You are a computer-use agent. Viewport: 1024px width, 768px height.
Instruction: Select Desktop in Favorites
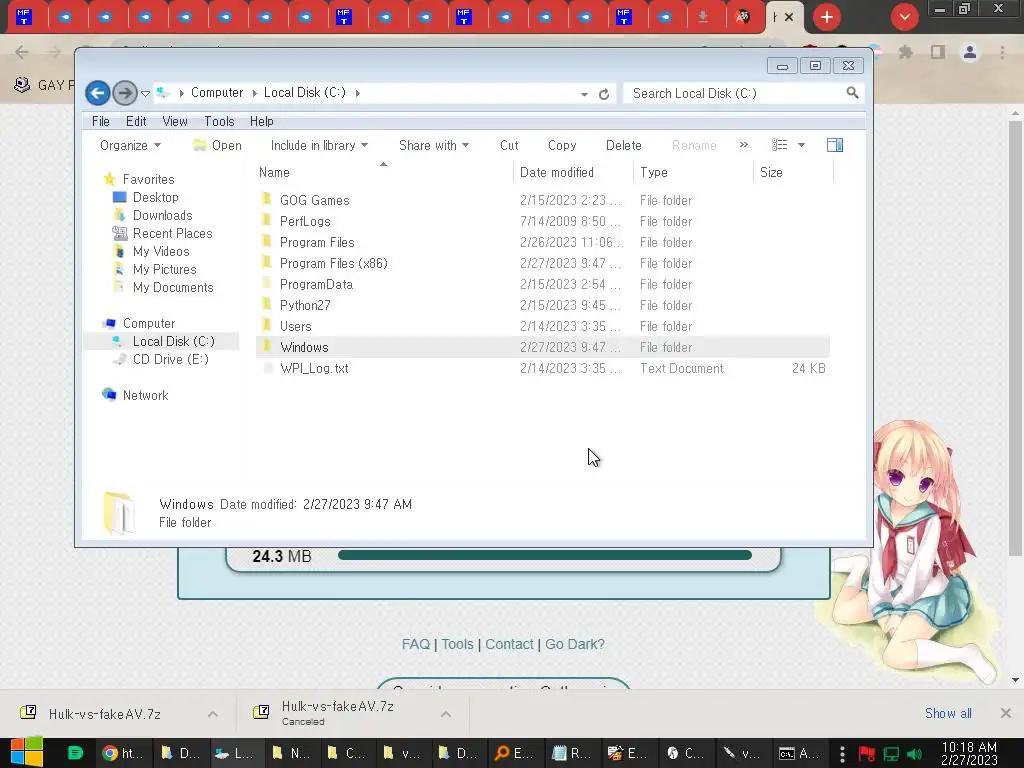155,197
